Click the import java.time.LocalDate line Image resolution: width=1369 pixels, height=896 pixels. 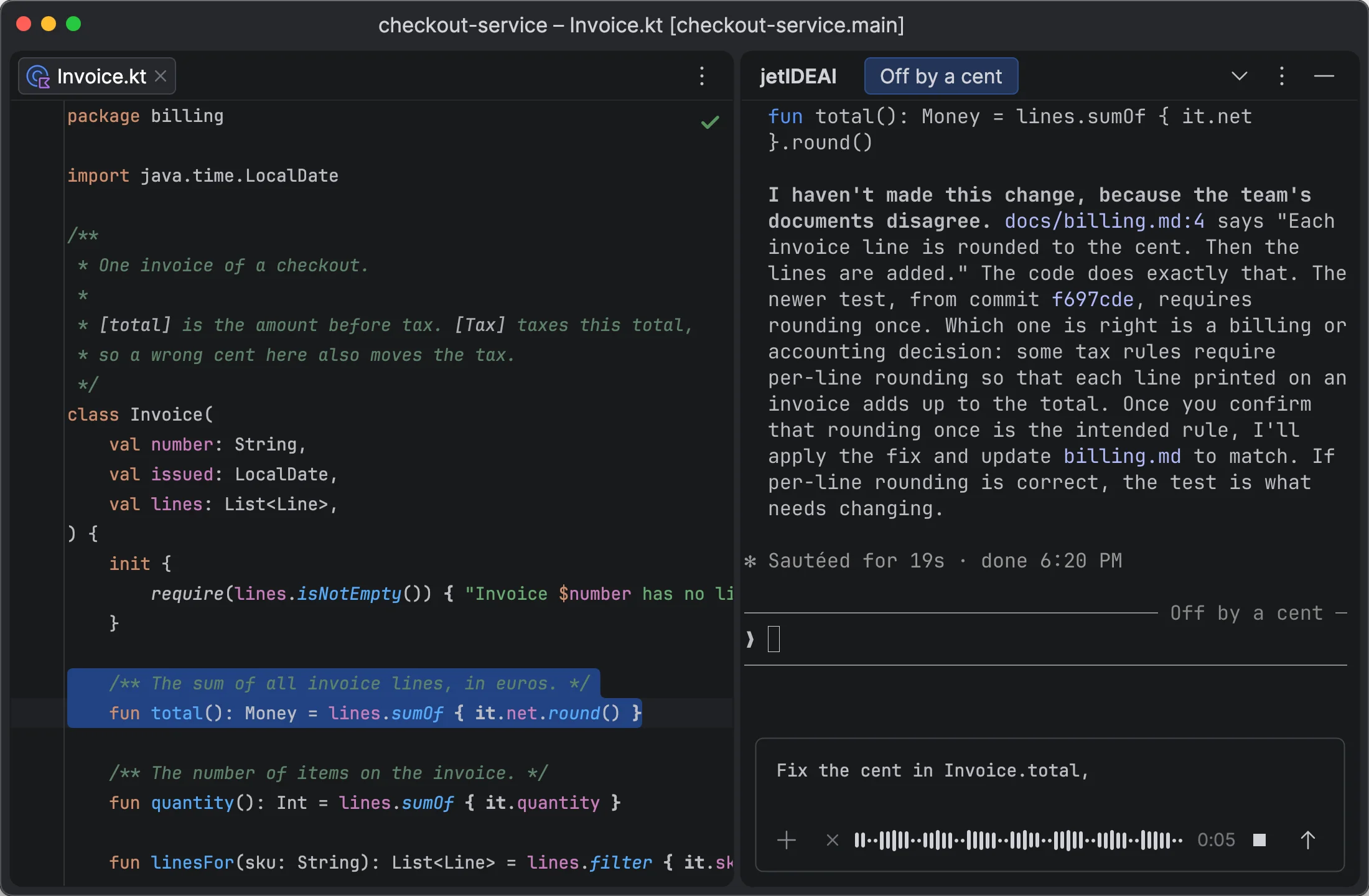pos(203,175)
